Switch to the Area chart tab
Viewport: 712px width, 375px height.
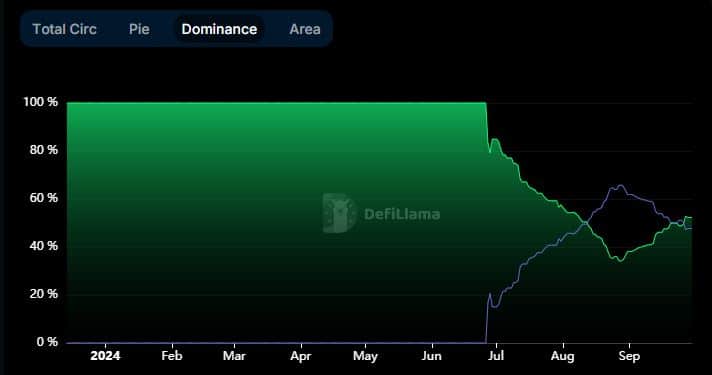click(x=305, y=29)
